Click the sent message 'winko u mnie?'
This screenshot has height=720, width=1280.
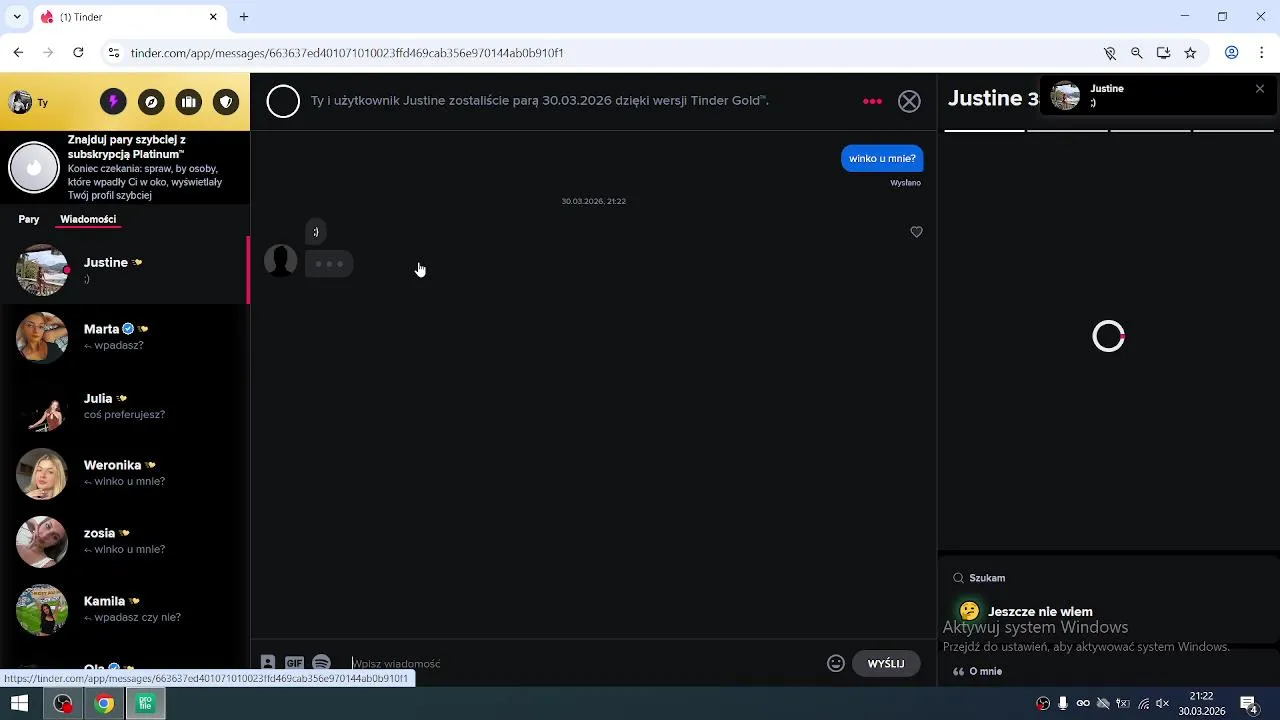click(882, 158)
